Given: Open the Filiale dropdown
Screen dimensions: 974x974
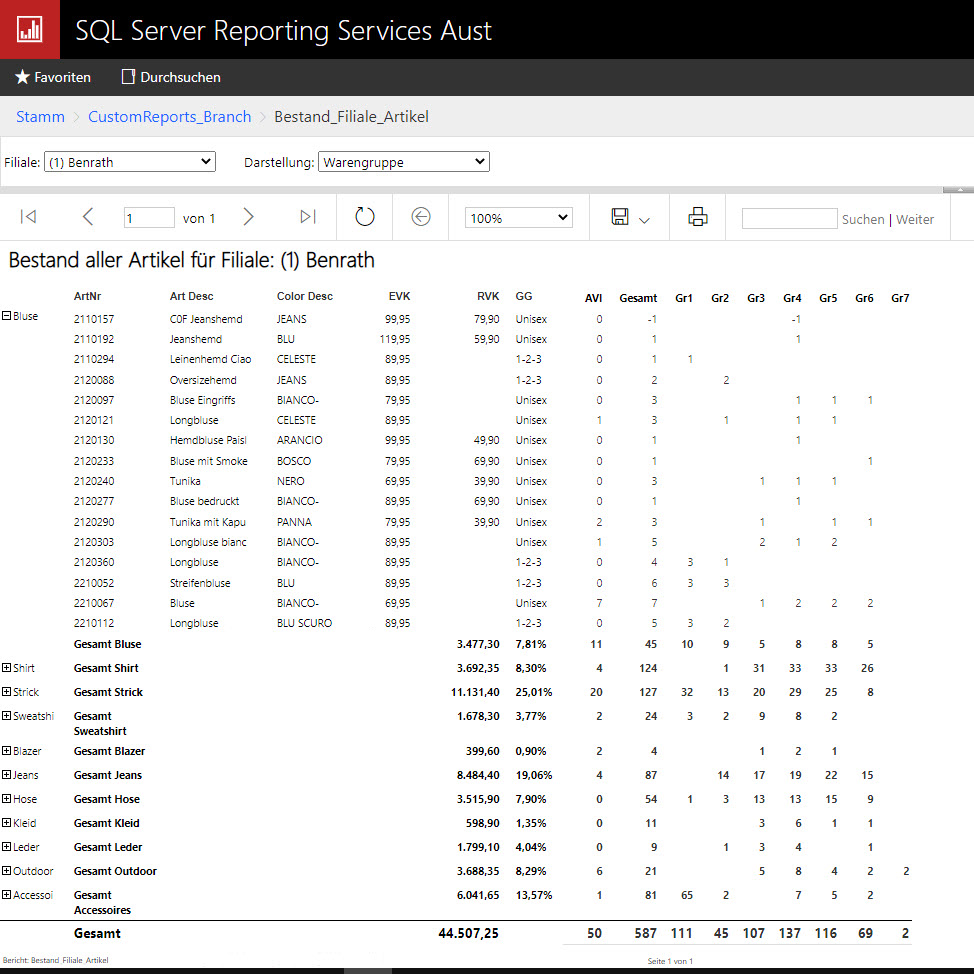Looking at the screenshot, I should pyautogui.click(x=130, y=162).
